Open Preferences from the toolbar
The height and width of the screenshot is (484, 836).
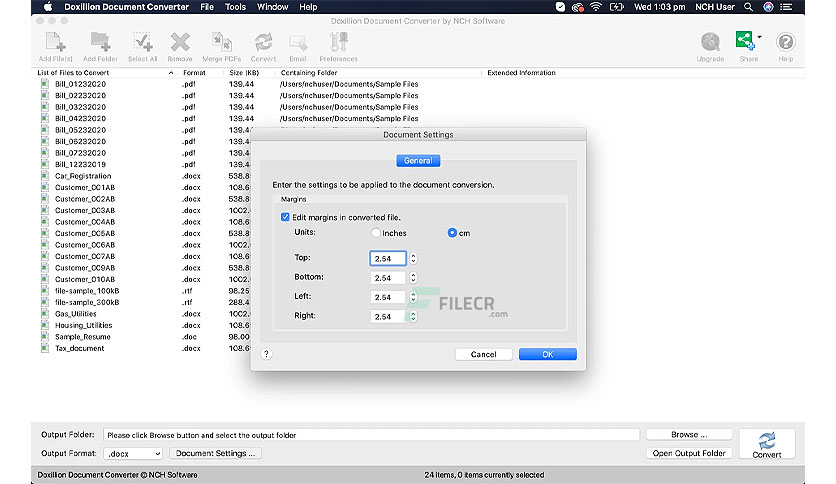click(339, 47)
